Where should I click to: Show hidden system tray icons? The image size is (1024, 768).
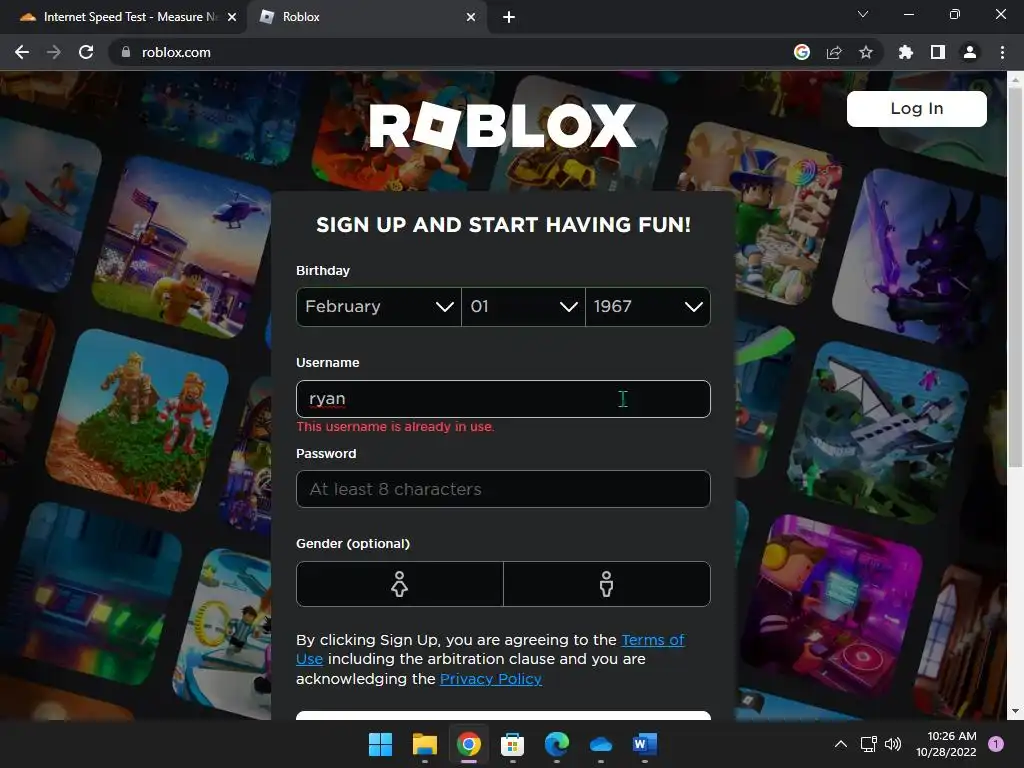tap(841, 744)
